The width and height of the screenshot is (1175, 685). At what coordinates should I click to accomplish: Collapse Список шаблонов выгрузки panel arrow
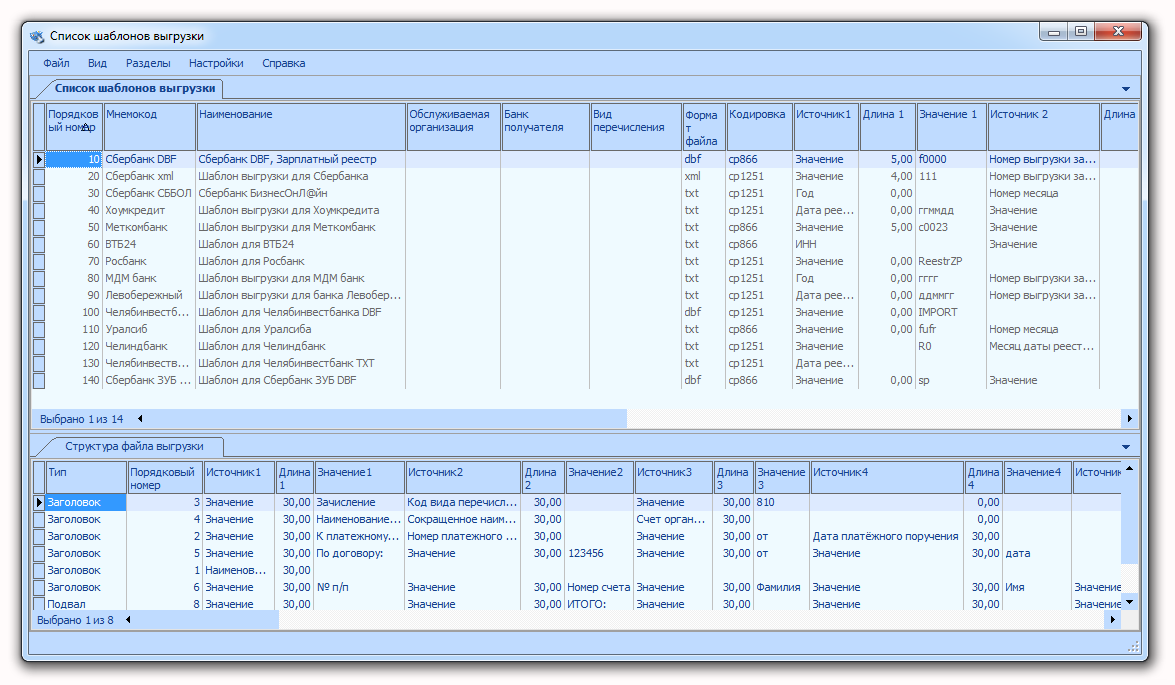(x=1126, y=88)
